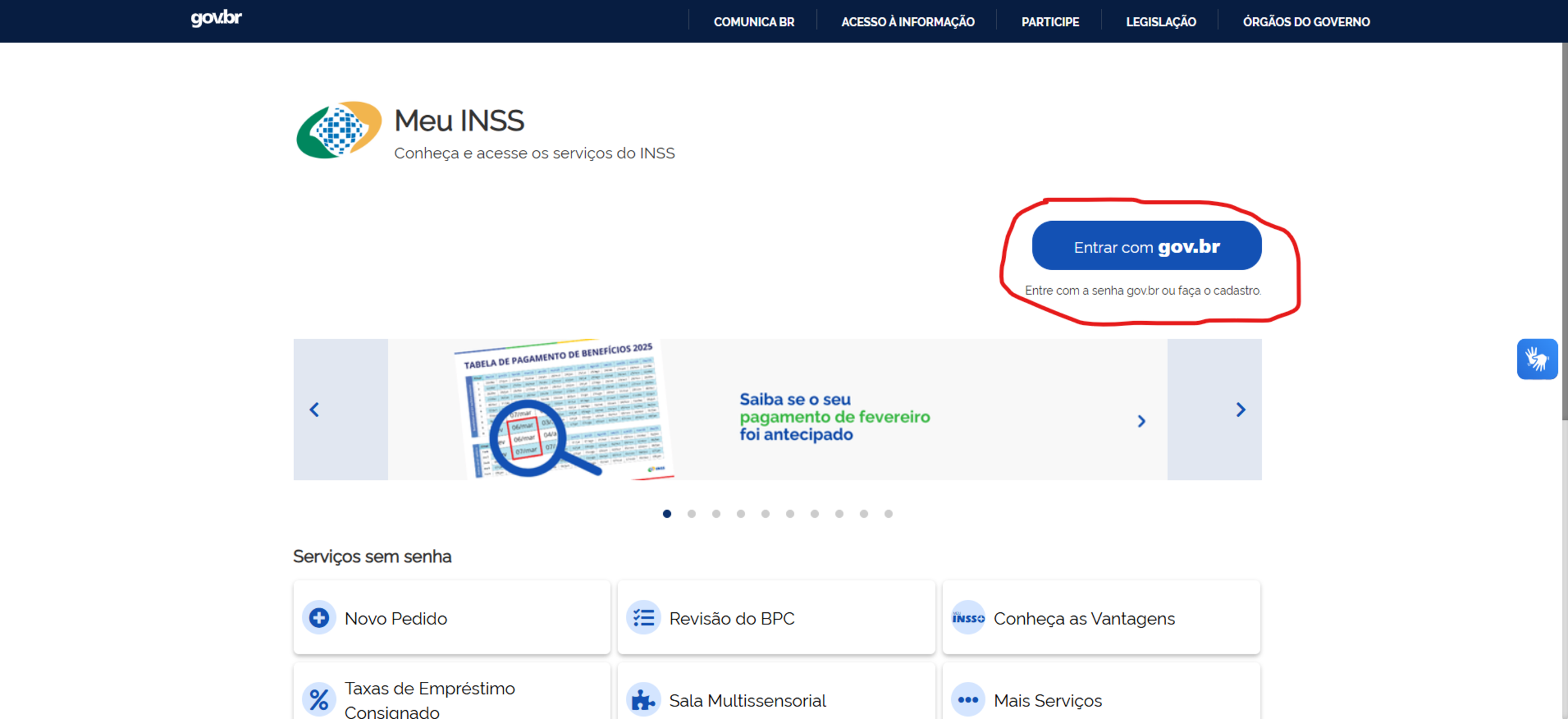This screenshot has width=1568, height=719.
Task: Click 'Meu INSS' page title text
Action: (459, 120)
